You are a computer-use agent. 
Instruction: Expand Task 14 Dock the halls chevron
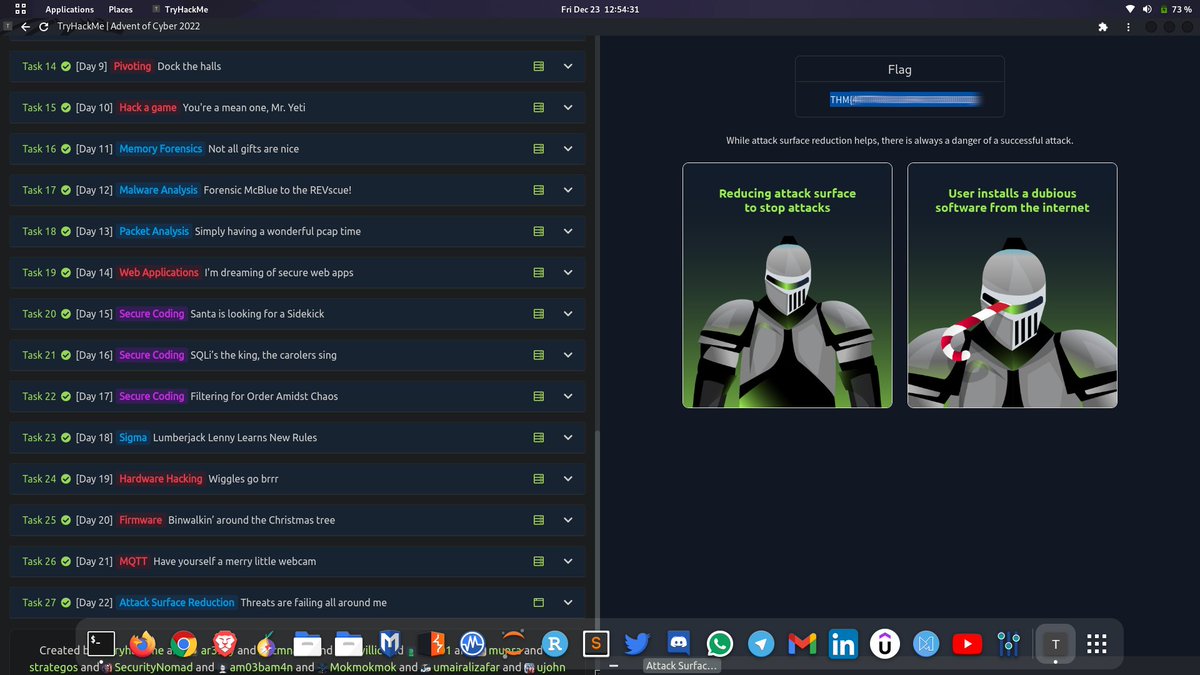point(568,66)
